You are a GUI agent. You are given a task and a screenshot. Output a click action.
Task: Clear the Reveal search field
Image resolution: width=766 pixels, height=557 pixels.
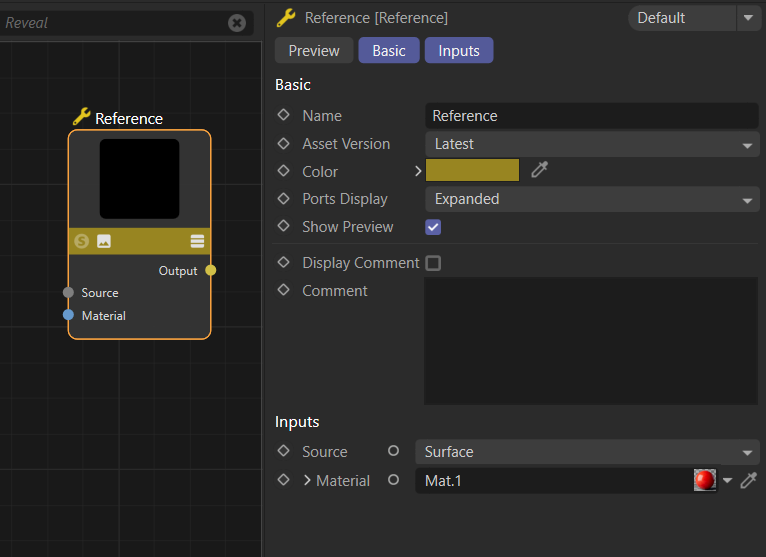tap(237, 22)
